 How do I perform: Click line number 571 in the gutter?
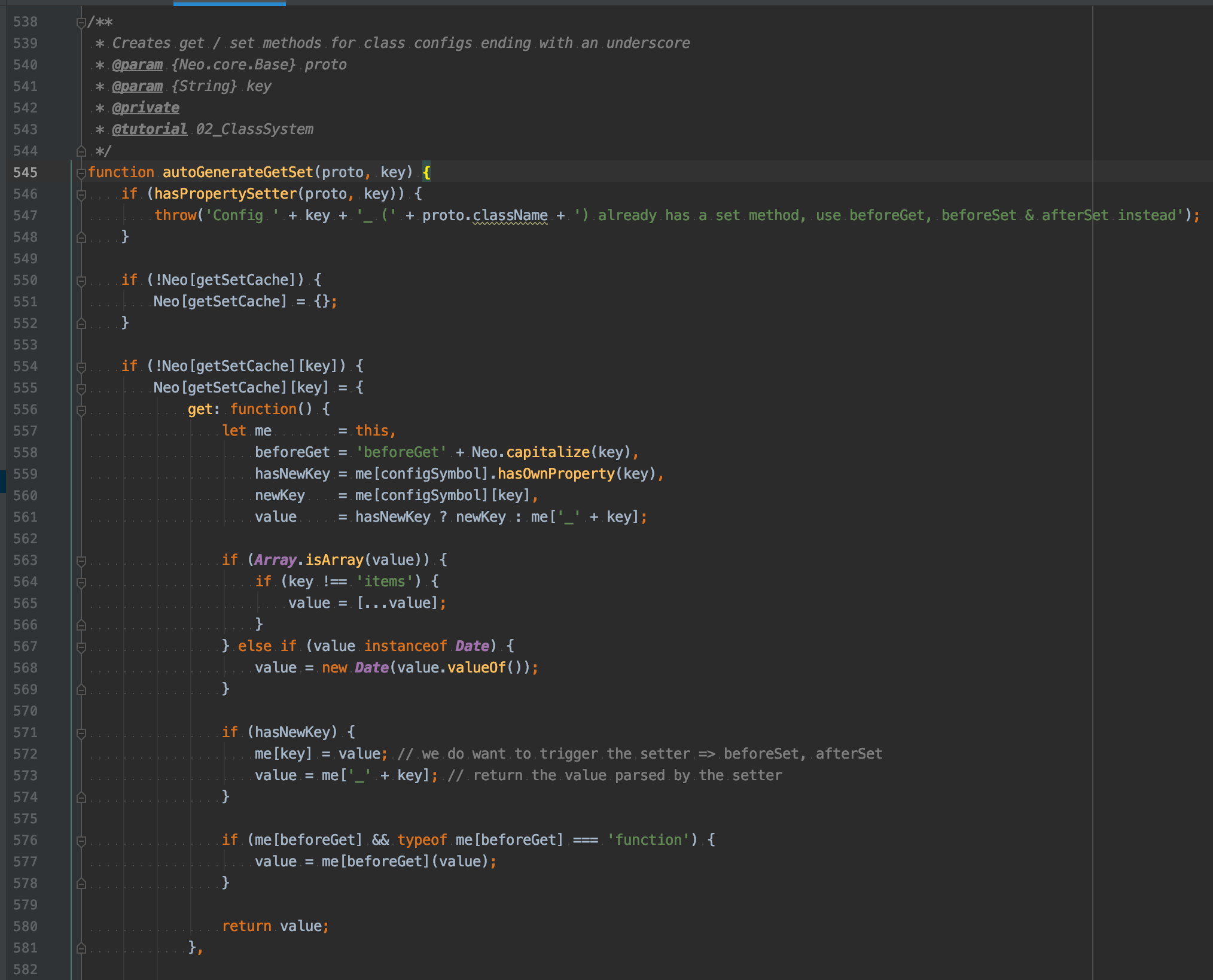tap(26, 732)
